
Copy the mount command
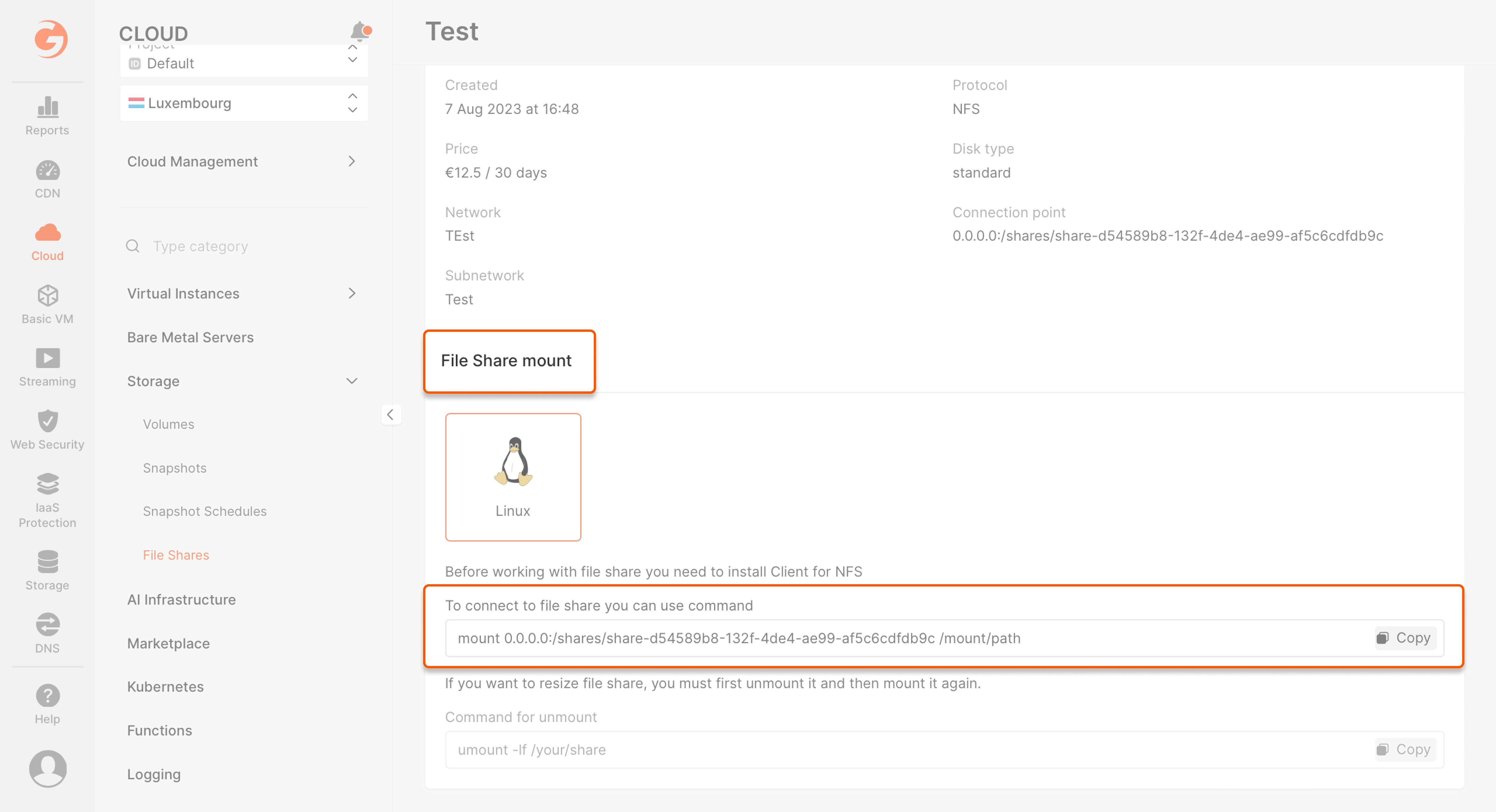click(x=1404, y=638)
